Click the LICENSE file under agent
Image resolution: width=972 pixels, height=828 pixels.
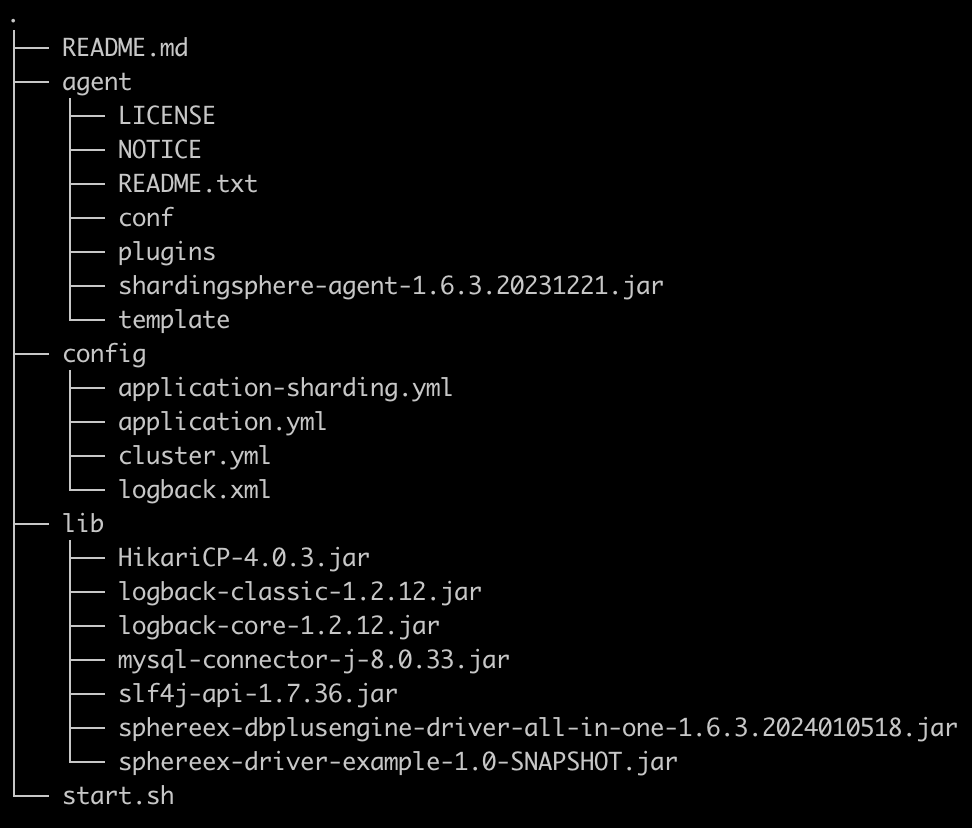click(166, 115)
